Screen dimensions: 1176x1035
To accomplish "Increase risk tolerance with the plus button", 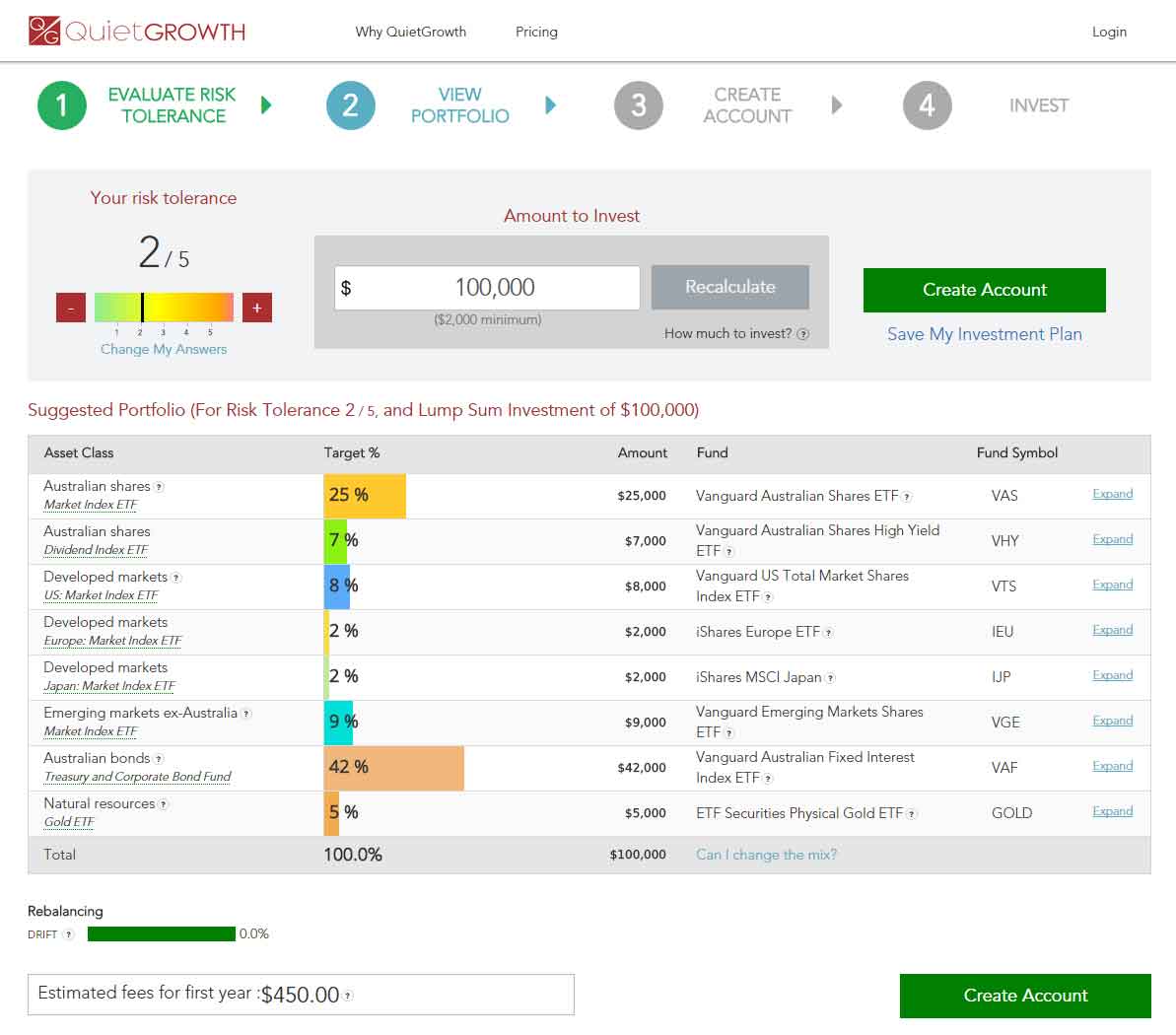I will tap(256, 307).
